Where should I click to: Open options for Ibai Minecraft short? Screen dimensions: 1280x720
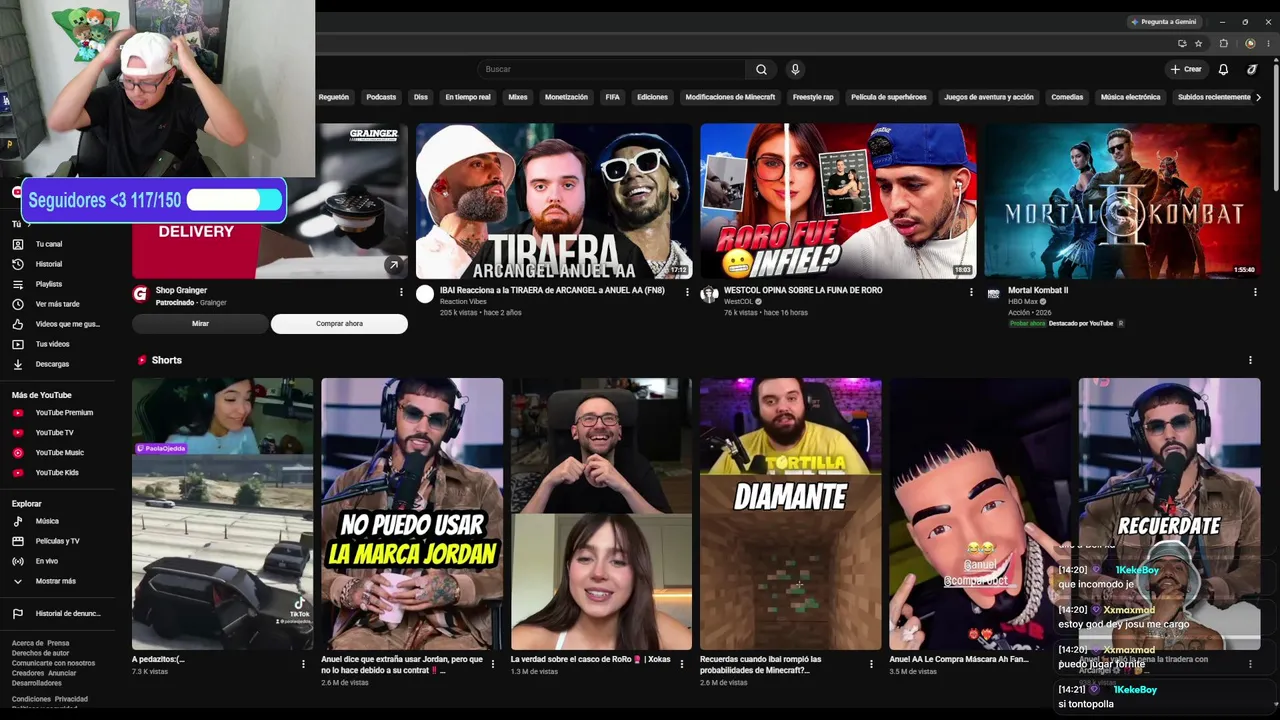[x=871, y=663]
